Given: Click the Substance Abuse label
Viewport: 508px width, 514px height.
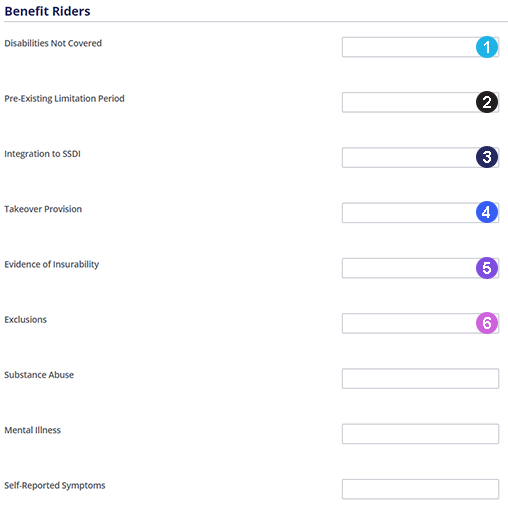Looking at the screenshot, I should [39, 375].
